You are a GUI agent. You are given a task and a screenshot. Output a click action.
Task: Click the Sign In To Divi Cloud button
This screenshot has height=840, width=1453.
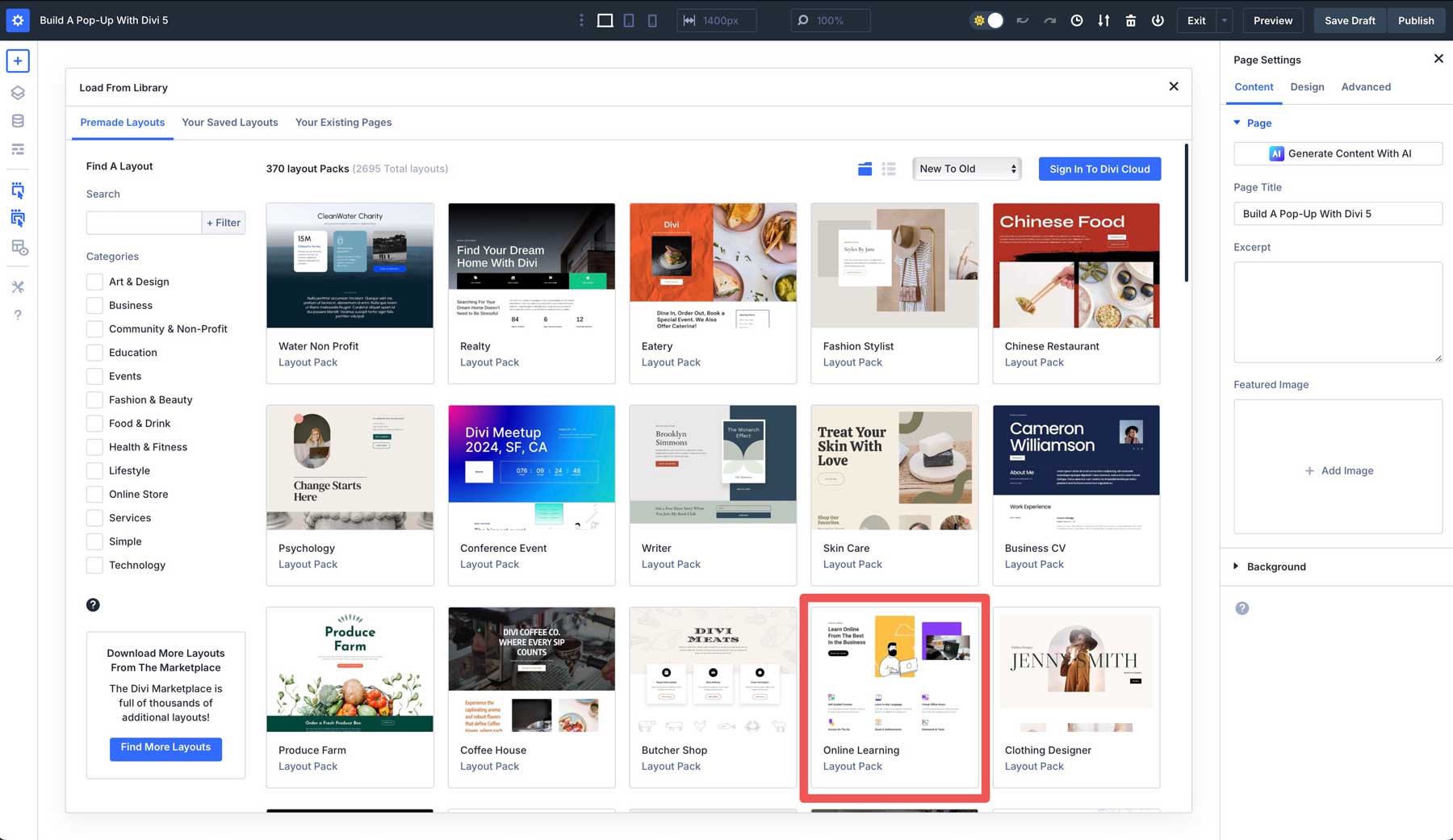click(1099, 169)
